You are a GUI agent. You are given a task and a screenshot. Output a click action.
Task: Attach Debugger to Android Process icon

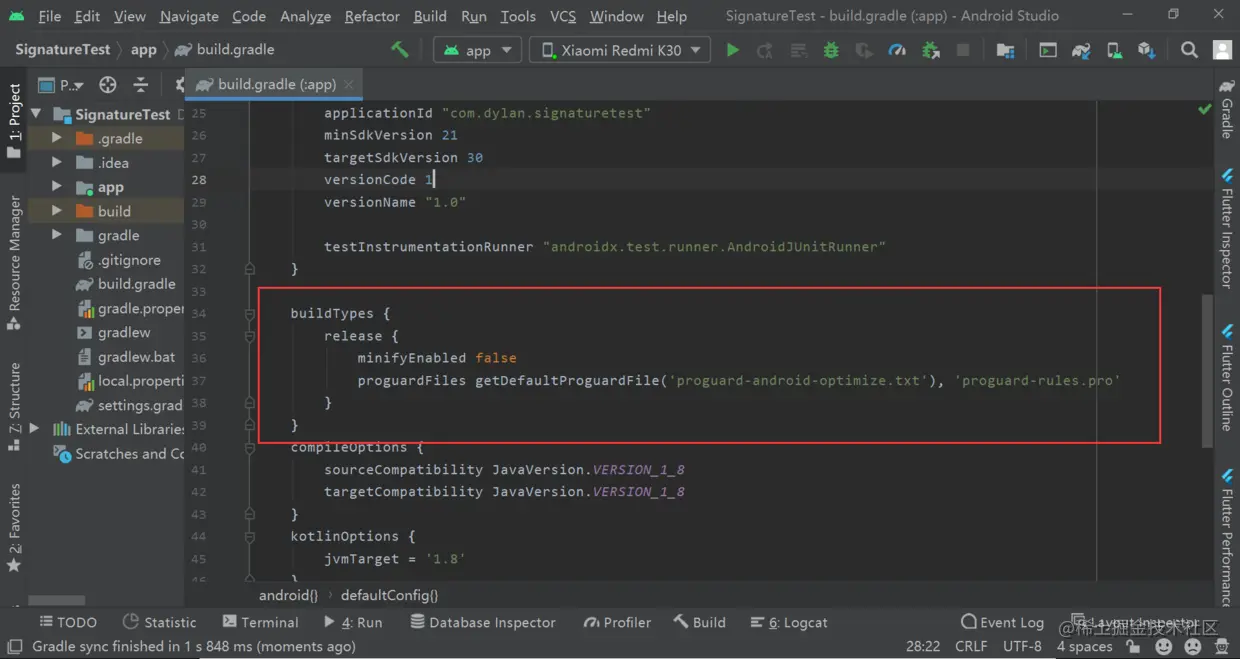coord(930,50)
